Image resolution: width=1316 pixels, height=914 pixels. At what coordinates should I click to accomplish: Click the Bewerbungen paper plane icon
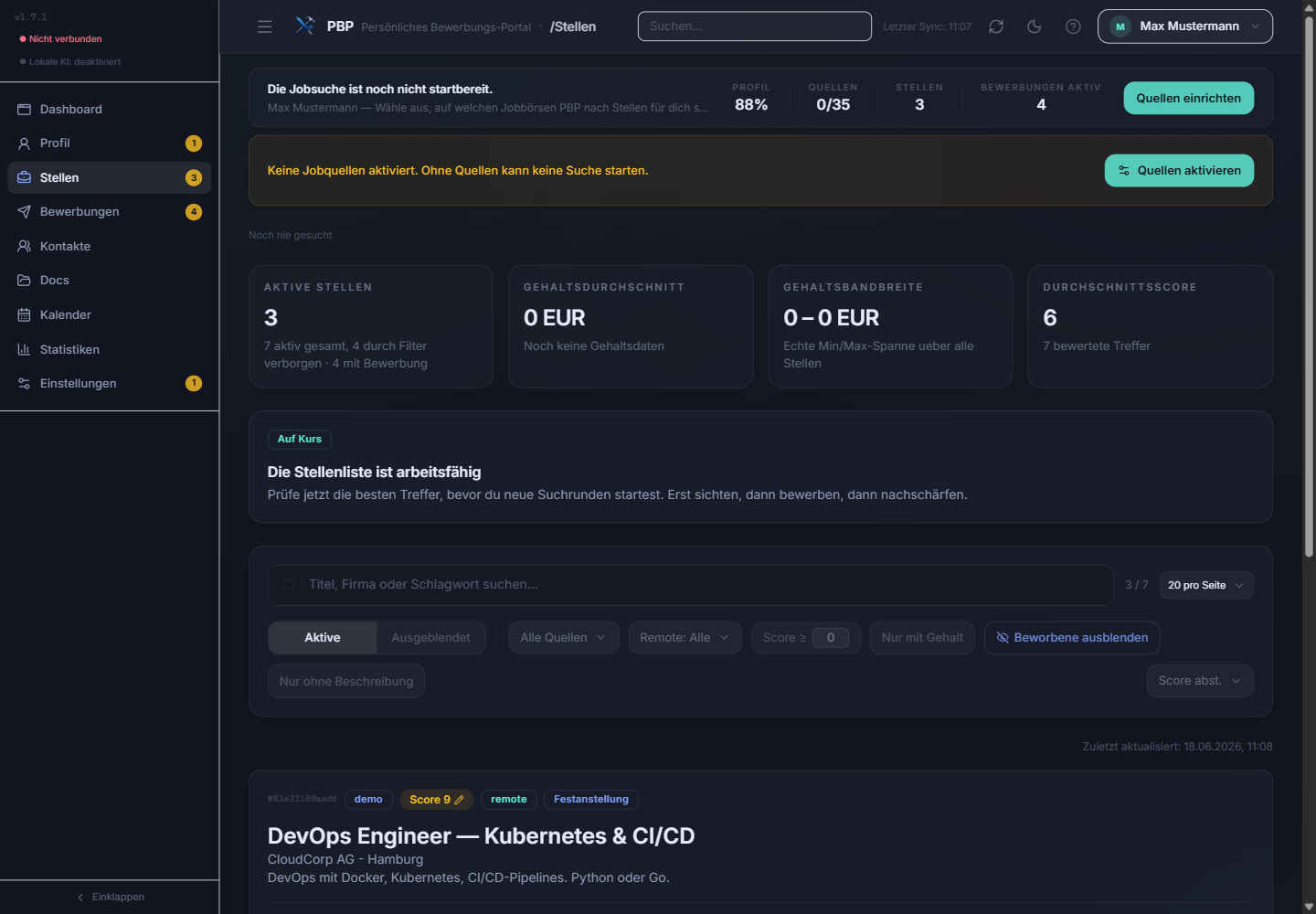(24, 212)
